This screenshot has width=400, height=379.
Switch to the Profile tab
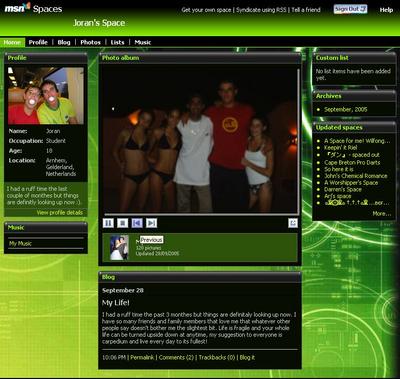38,42
